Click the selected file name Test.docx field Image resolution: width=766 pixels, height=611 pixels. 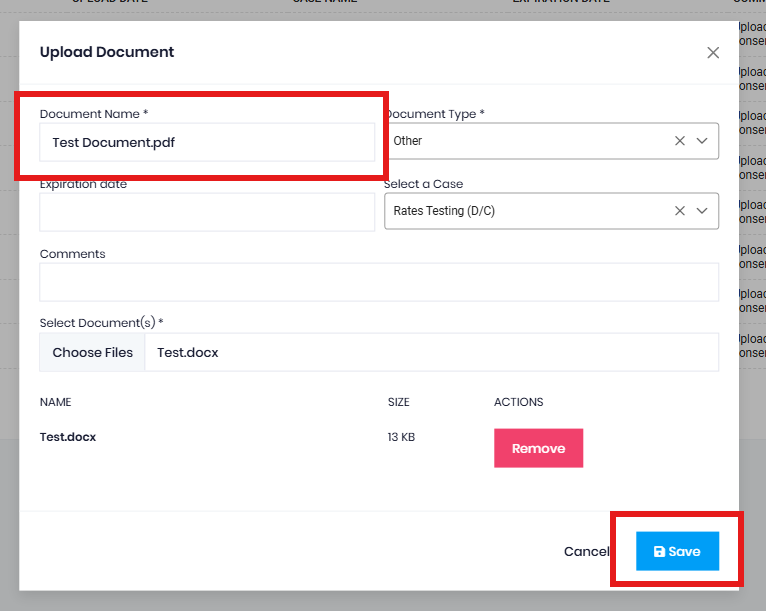point(431,352)
